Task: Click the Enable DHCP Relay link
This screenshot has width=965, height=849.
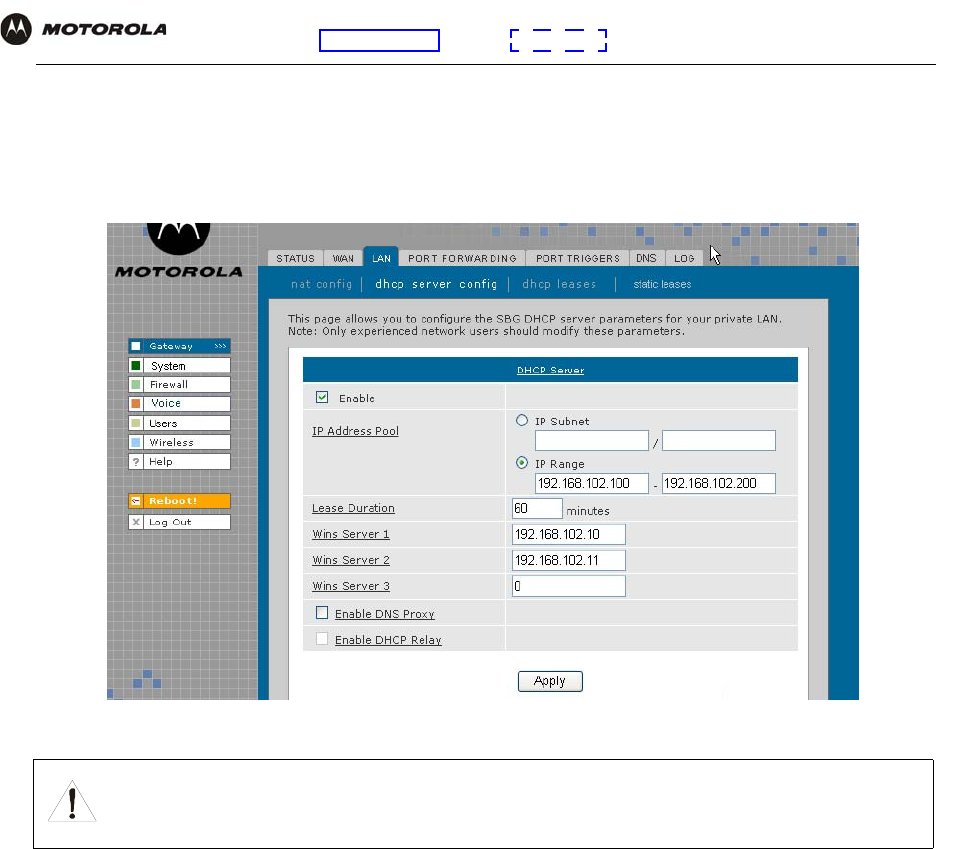Action: pos(388,640)
